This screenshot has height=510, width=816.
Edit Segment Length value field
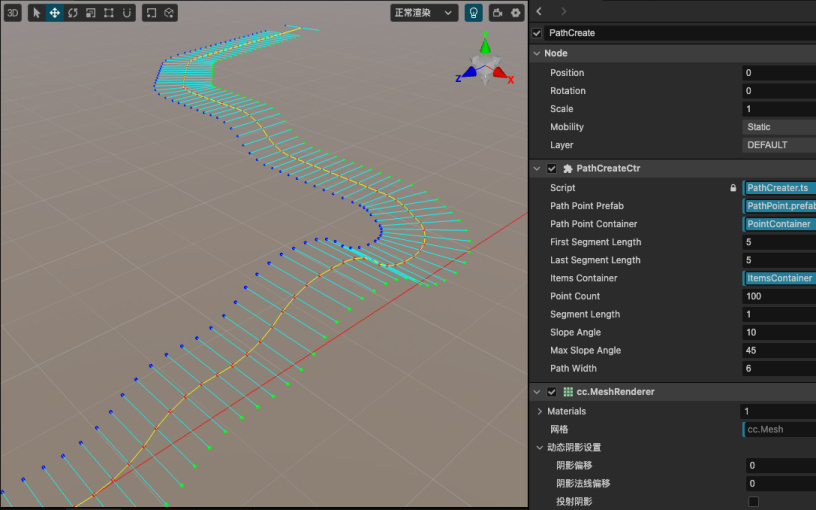pyautogui.click(x=779, y=314)
